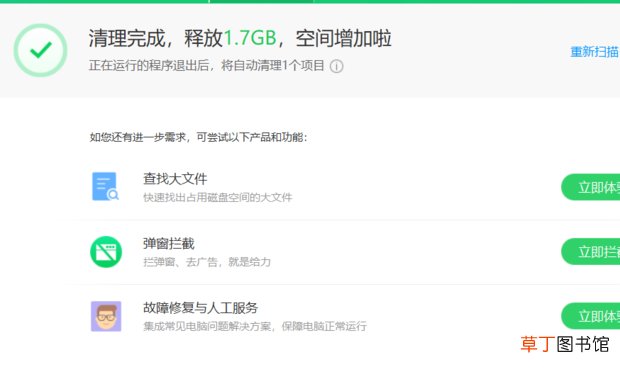Click the 立即体验 button for 查找大文件

tap(590, 187)
